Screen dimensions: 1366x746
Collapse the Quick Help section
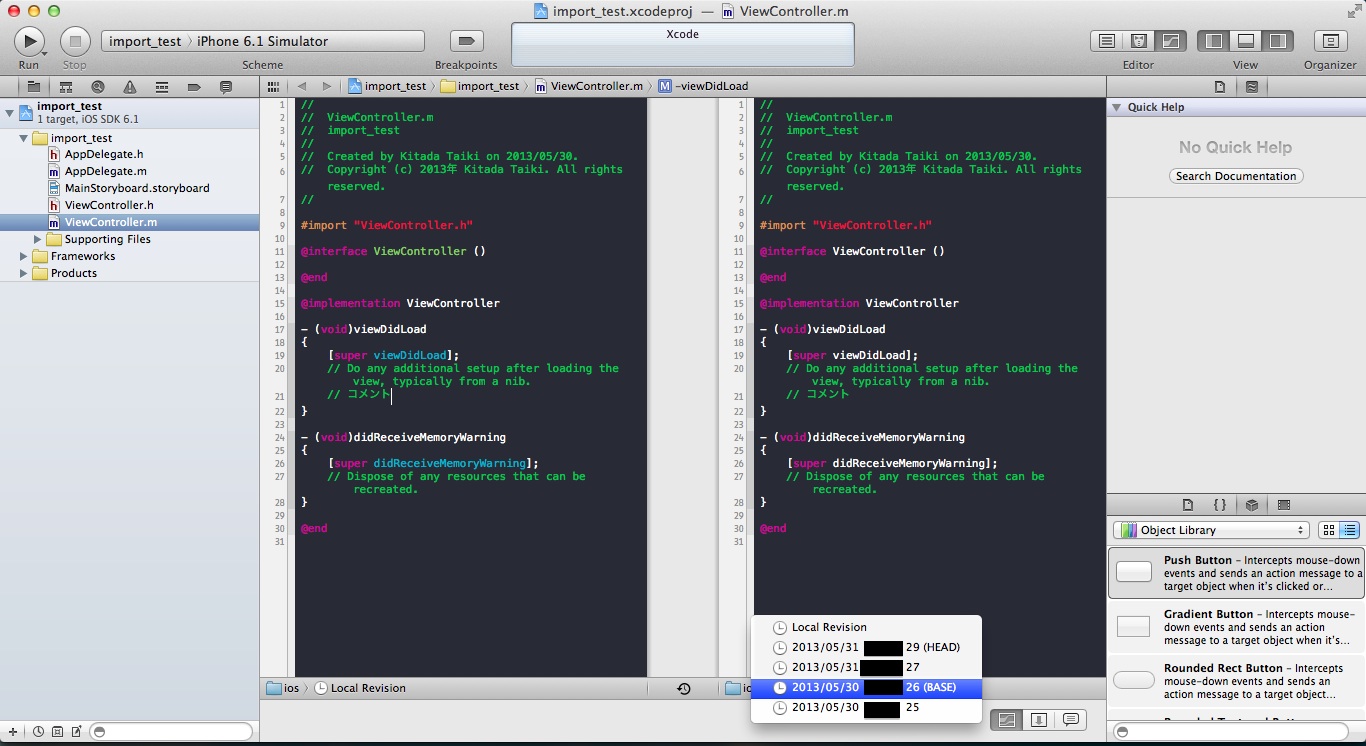pyautogui.click(x=1117, y=107)
